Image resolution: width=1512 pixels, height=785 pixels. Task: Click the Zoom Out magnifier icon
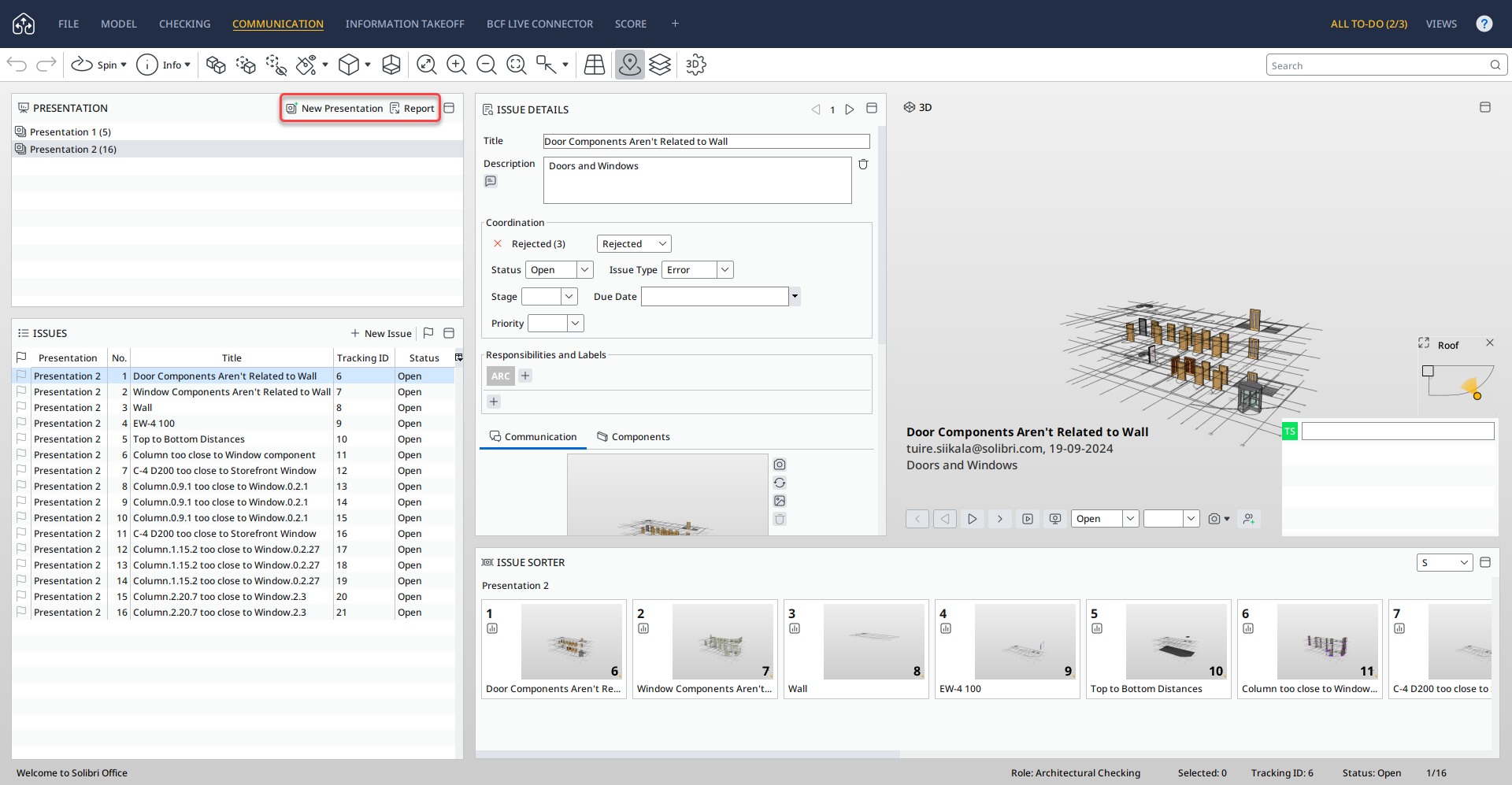point(487,65)
